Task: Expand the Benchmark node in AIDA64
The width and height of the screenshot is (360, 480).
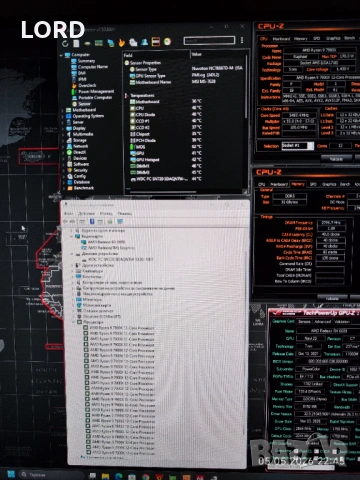Action: tap(64, 188)
